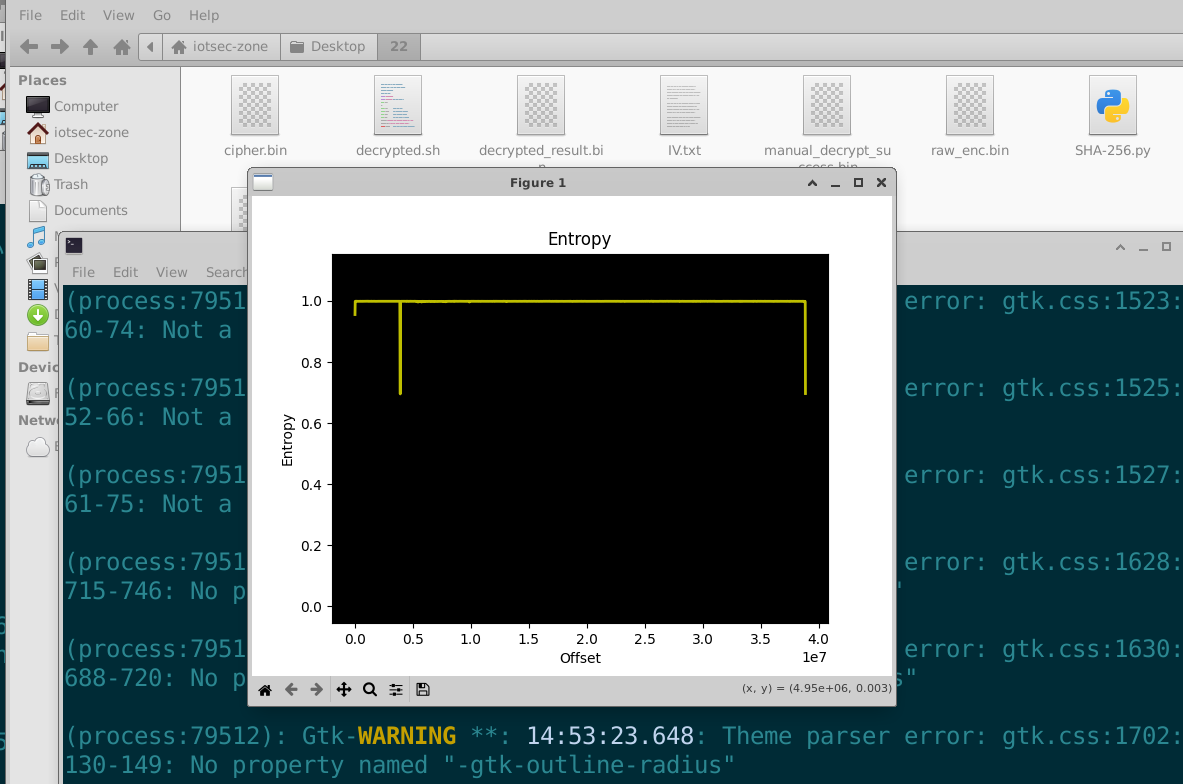Select the raw_enc.bin file
The image size is (1183, 784).
click(x=969, y=106)
